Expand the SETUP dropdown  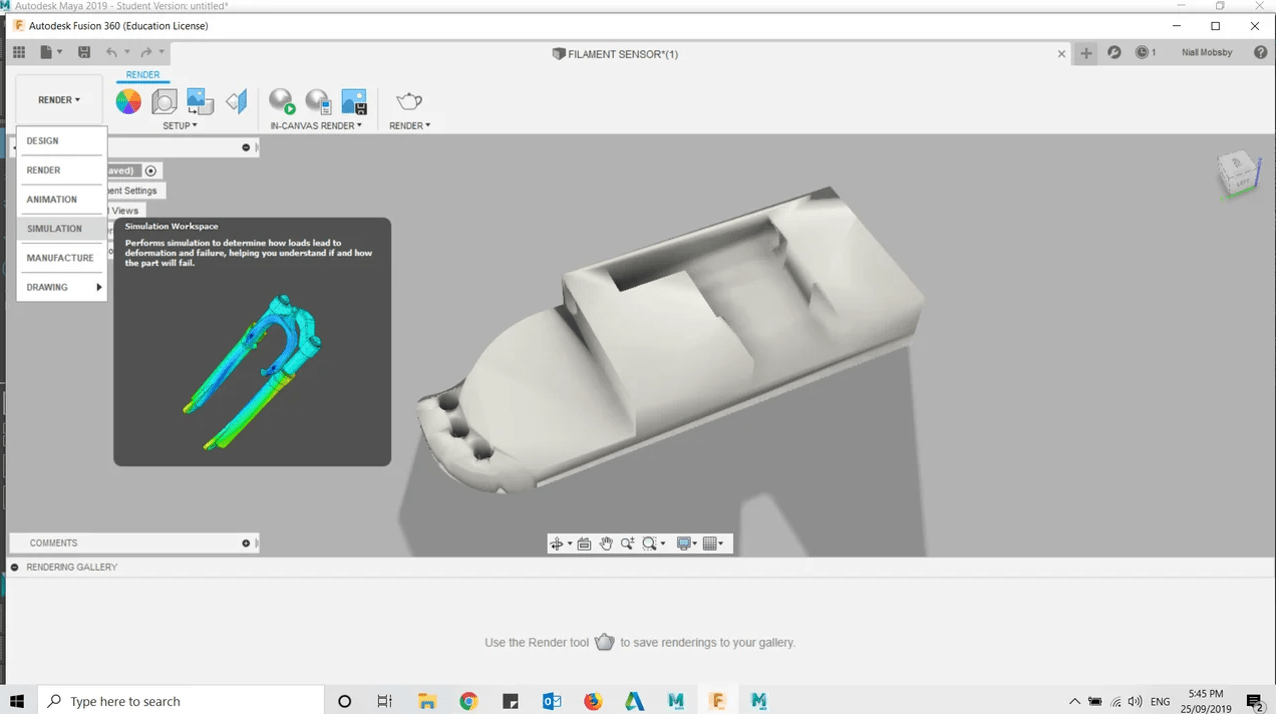(x=180, y=126)
